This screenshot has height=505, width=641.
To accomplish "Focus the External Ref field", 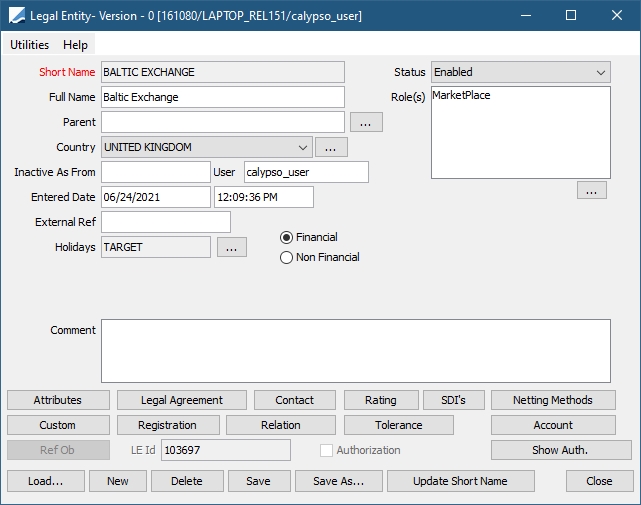I will tap(166, 222).
